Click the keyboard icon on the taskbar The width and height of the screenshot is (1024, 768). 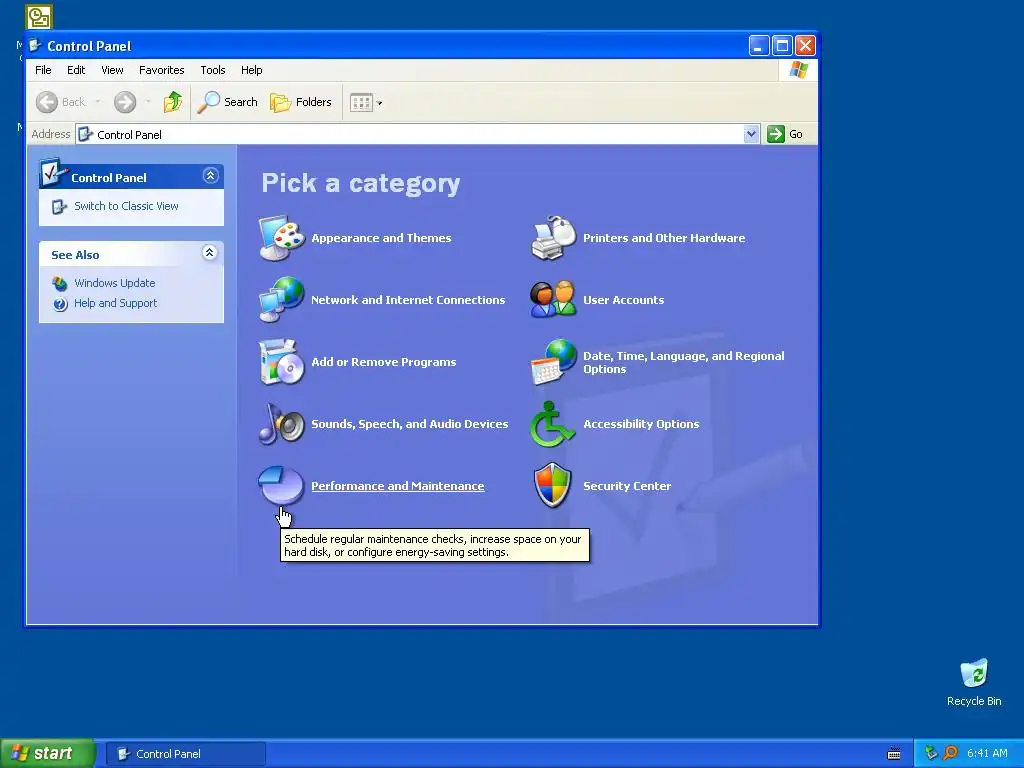coord(894,754)
